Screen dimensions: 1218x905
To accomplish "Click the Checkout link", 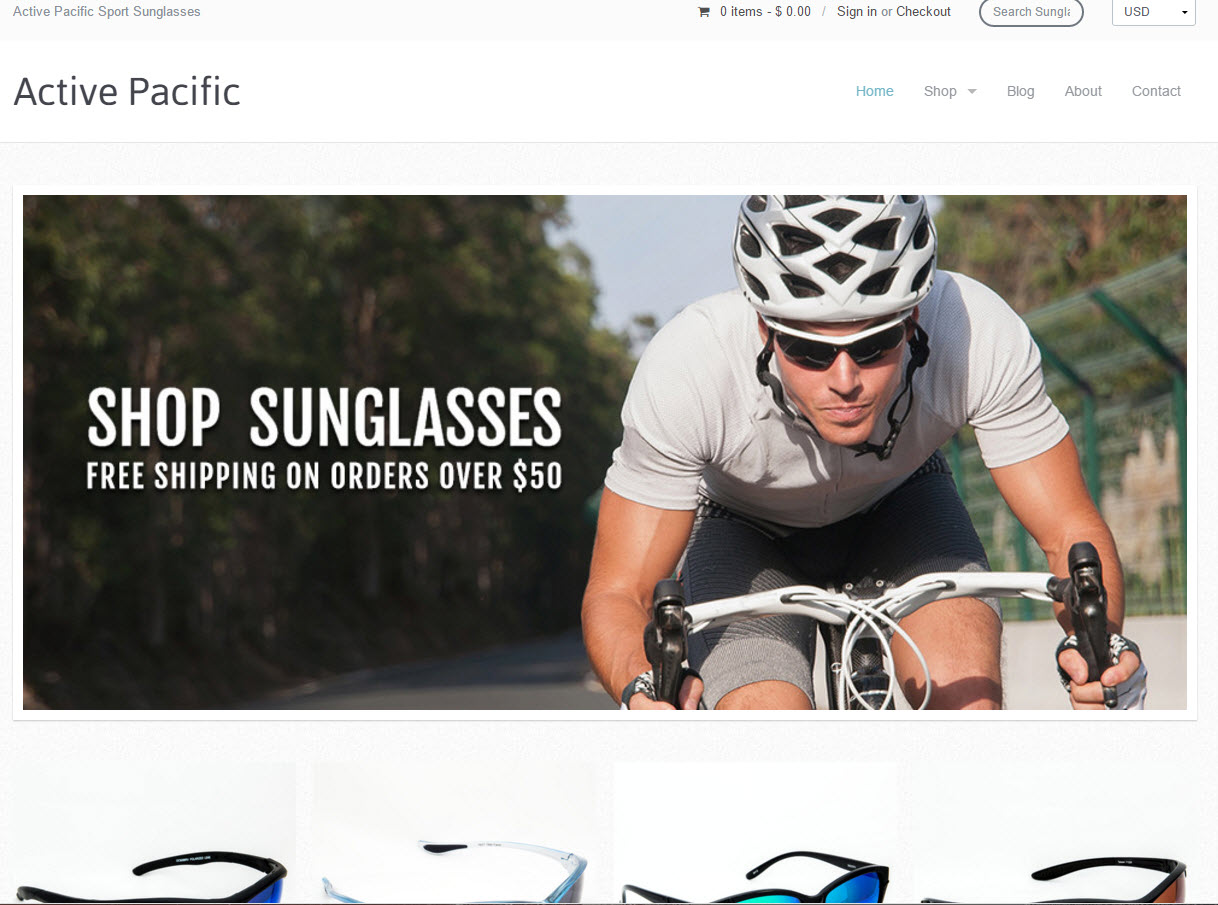I will 923,12.
